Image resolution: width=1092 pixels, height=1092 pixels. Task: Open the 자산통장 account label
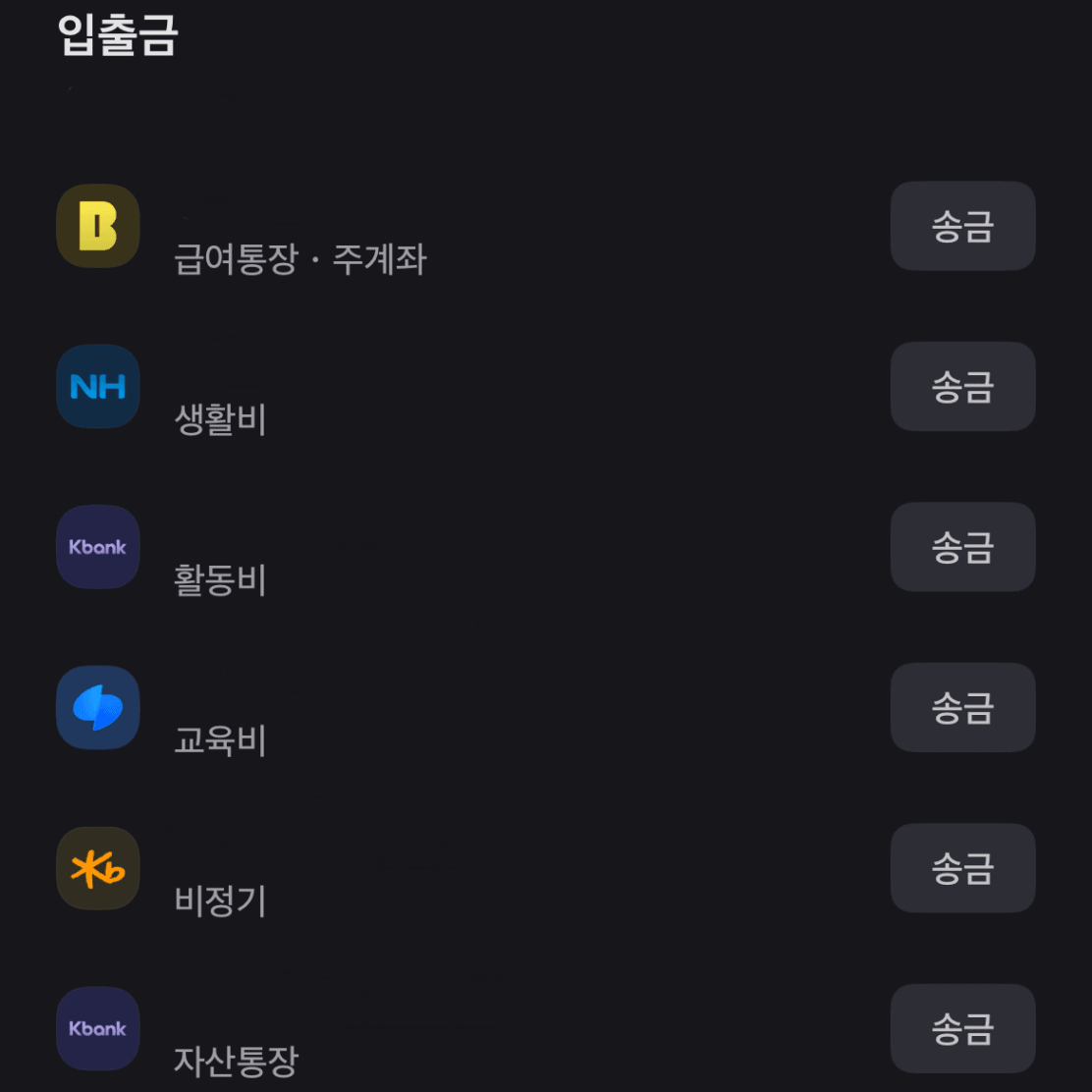click(x=236, y=1062)
